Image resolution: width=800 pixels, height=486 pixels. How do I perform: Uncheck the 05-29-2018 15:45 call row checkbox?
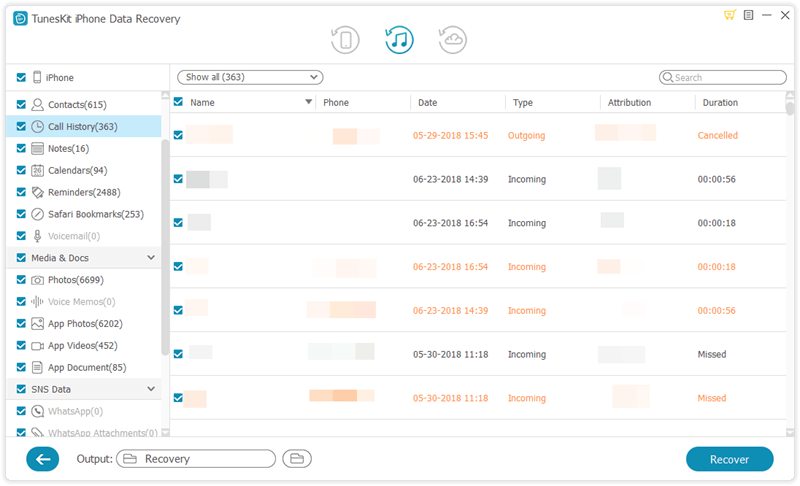178,135
